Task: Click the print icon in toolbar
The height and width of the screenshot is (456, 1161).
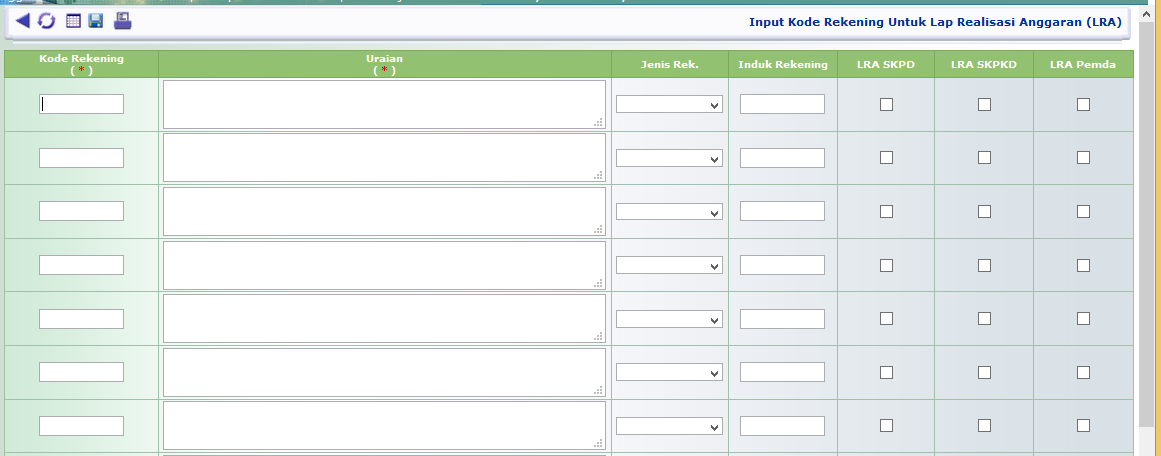Action: pyautogui.click(x=122, y=21)
